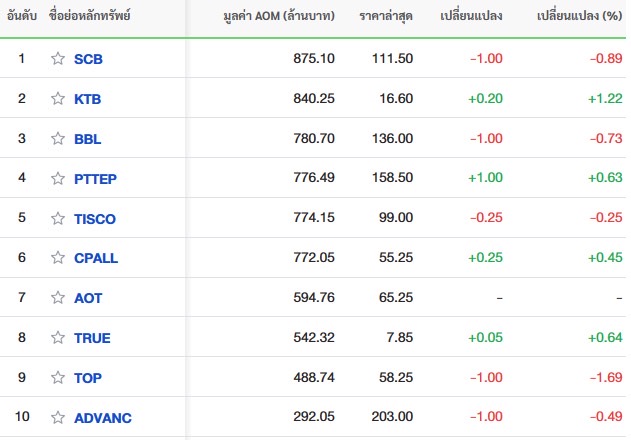Sort by ราคาล่าสุด column header

tap(386, 16)
